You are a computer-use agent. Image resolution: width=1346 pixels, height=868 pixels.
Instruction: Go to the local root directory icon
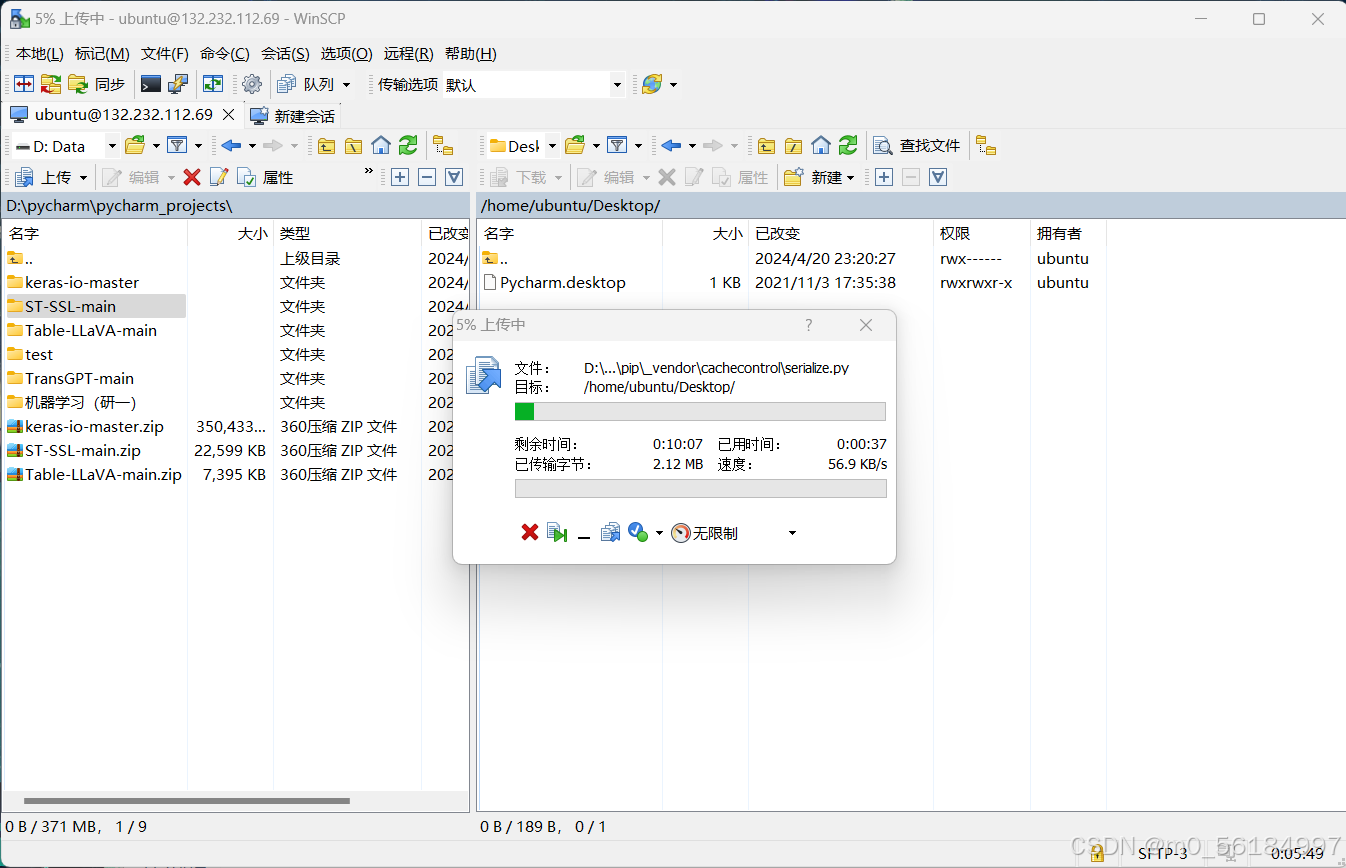(x=353, y=146)
